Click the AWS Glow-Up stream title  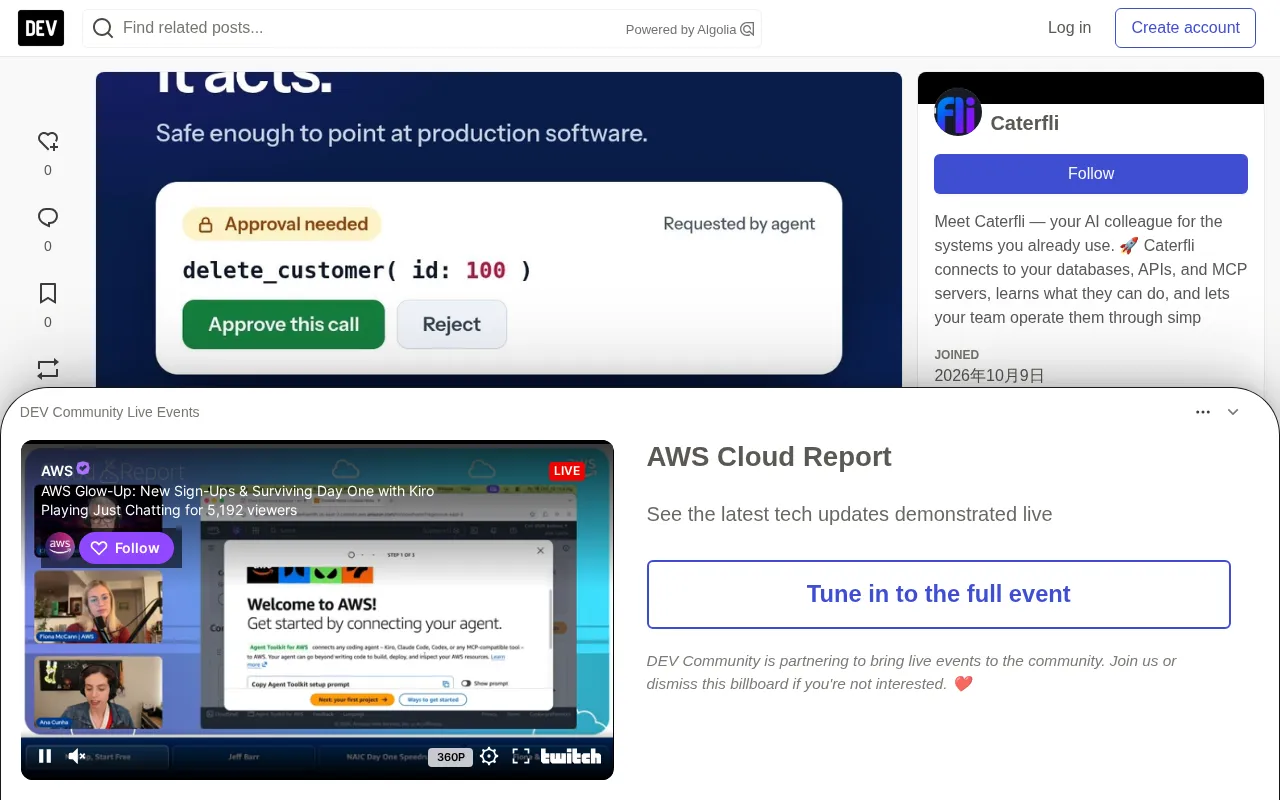tap(238, 491)
